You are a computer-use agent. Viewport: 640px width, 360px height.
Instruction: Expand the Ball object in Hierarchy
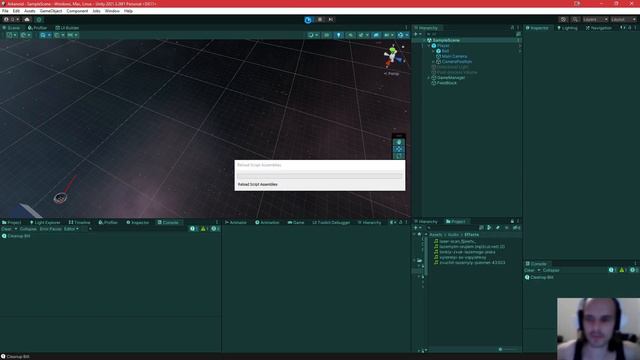click(433, 51)
